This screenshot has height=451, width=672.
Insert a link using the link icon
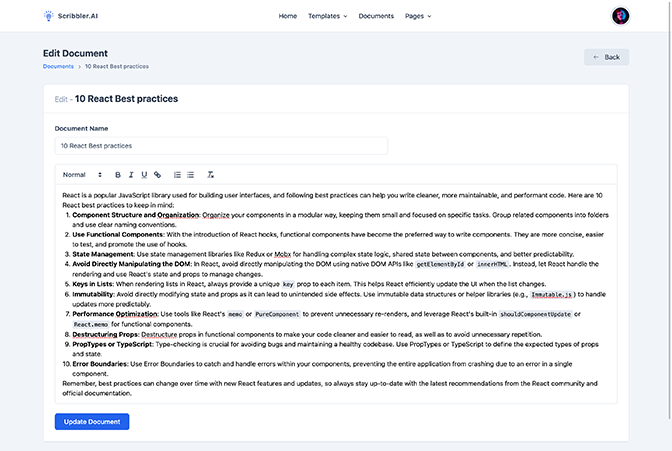157,175
